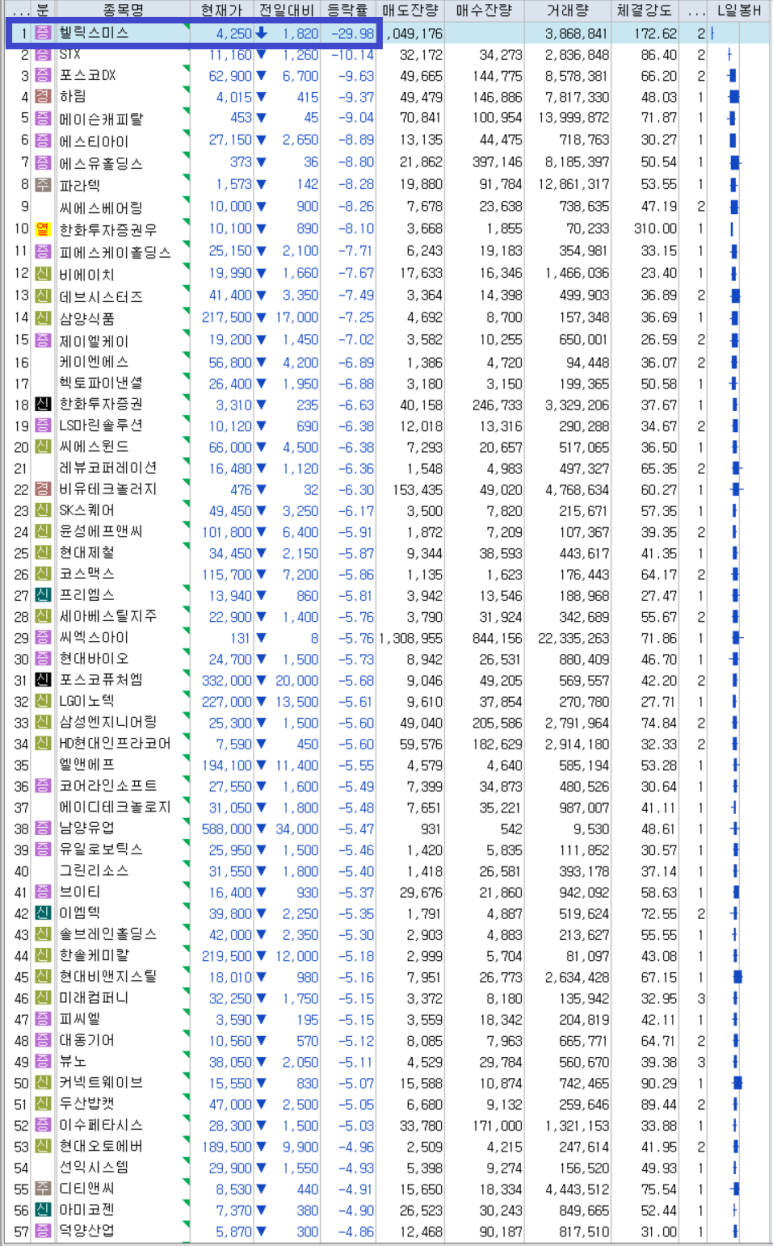
Task: Click the black 신 badge beside 포스코퓨처엠
Action: (42, 680)
